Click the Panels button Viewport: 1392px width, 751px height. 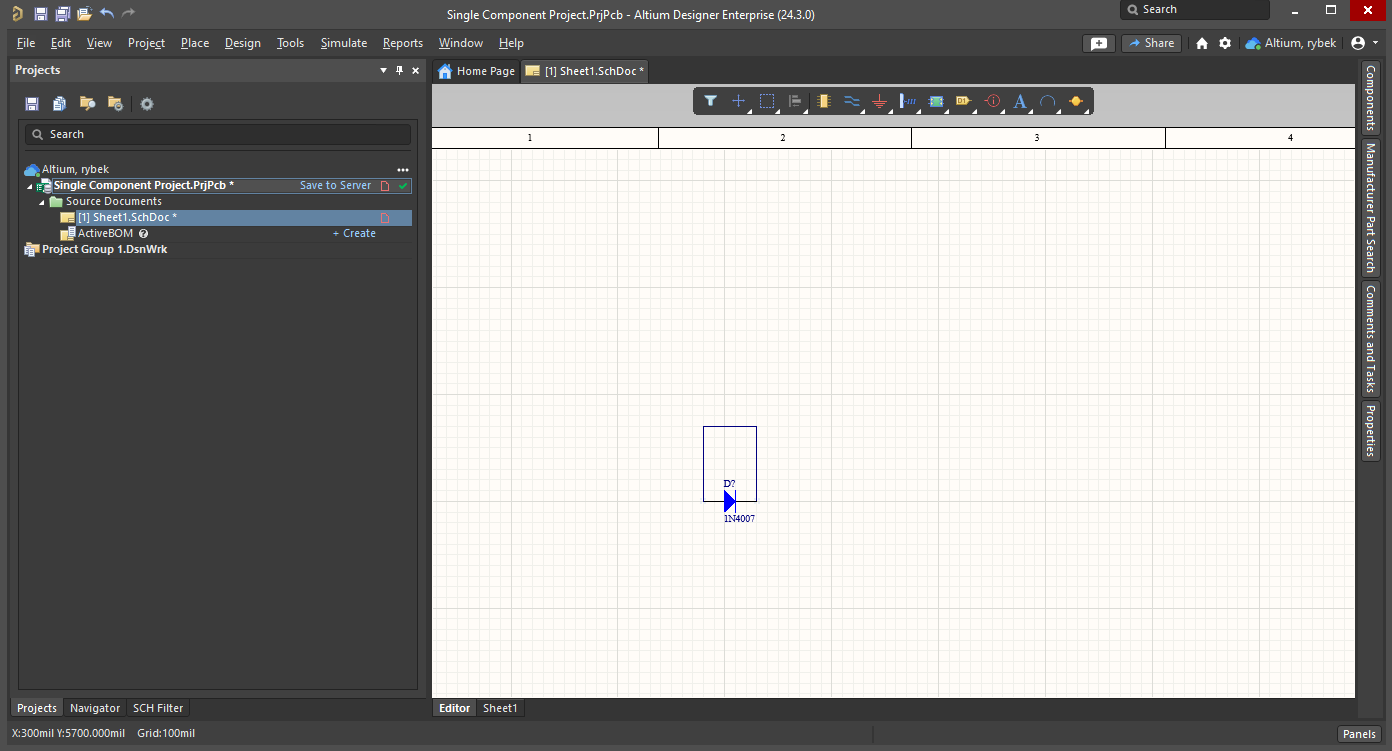[1359, 734]
